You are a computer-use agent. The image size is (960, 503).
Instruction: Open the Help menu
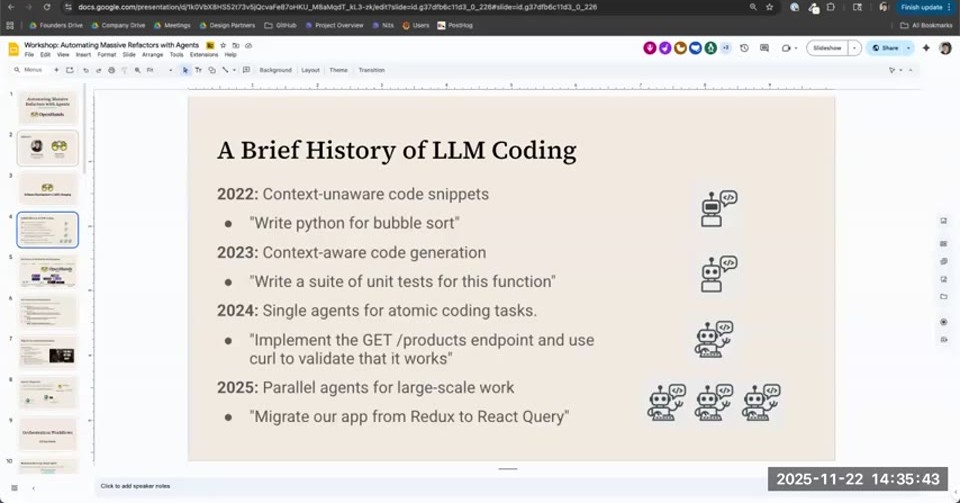[x=230, y=54]
